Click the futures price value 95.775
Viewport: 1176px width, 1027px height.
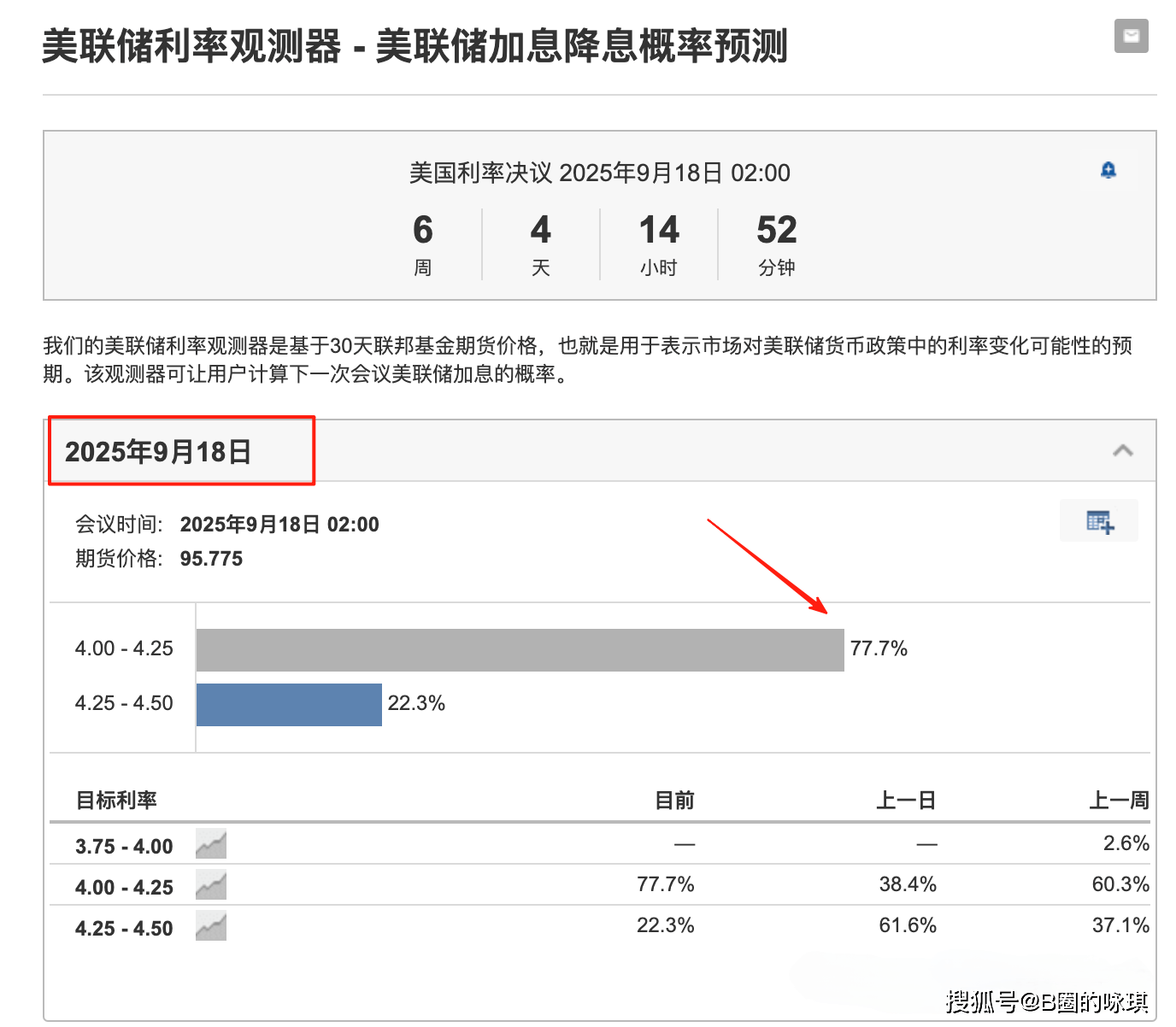[211, 559]
